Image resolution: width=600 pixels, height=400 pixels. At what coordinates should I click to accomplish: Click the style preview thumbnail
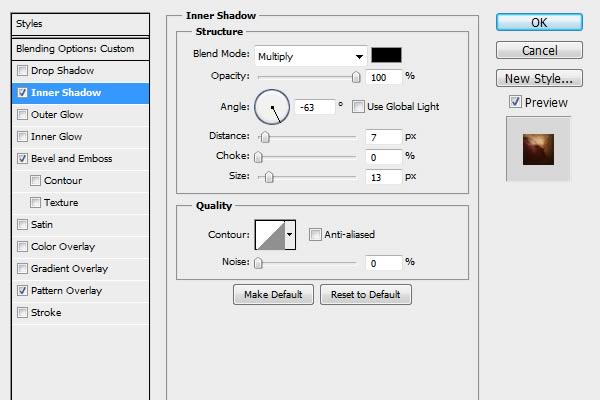point(538,149)
